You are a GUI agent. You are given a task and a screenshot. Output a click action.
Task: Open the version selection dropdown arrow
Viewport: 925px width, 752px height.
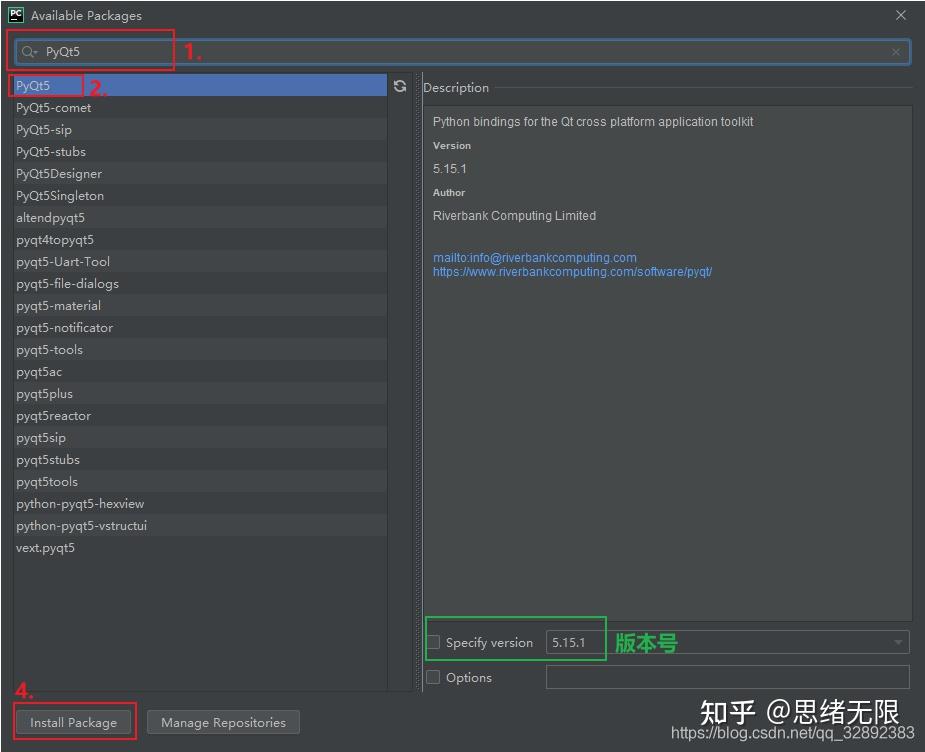coord(898,642)
